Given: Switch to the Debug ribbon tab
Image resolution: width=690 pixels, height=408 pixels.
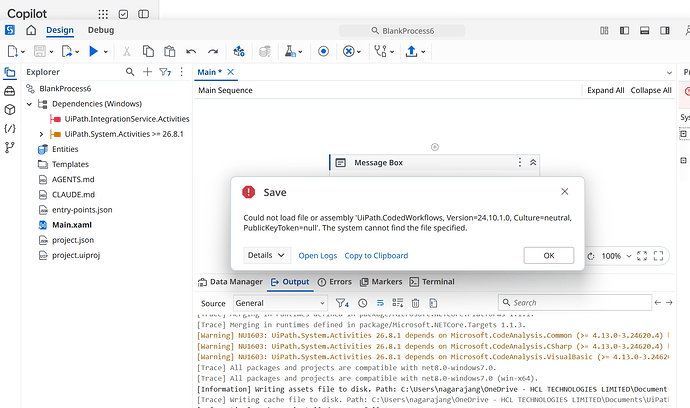Looking at the screenshot, I should [x=101, y=30].
